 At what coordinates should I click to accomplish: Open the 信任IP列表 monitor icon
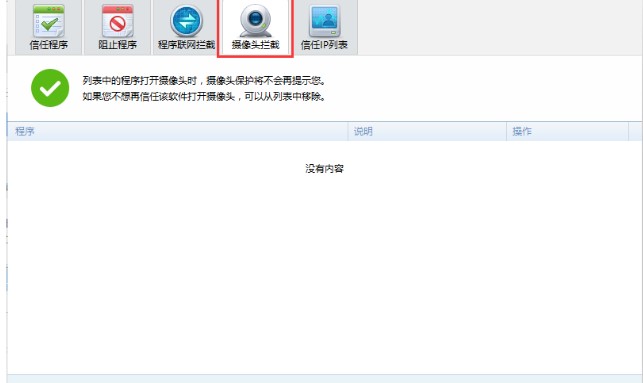coord(324,21)
